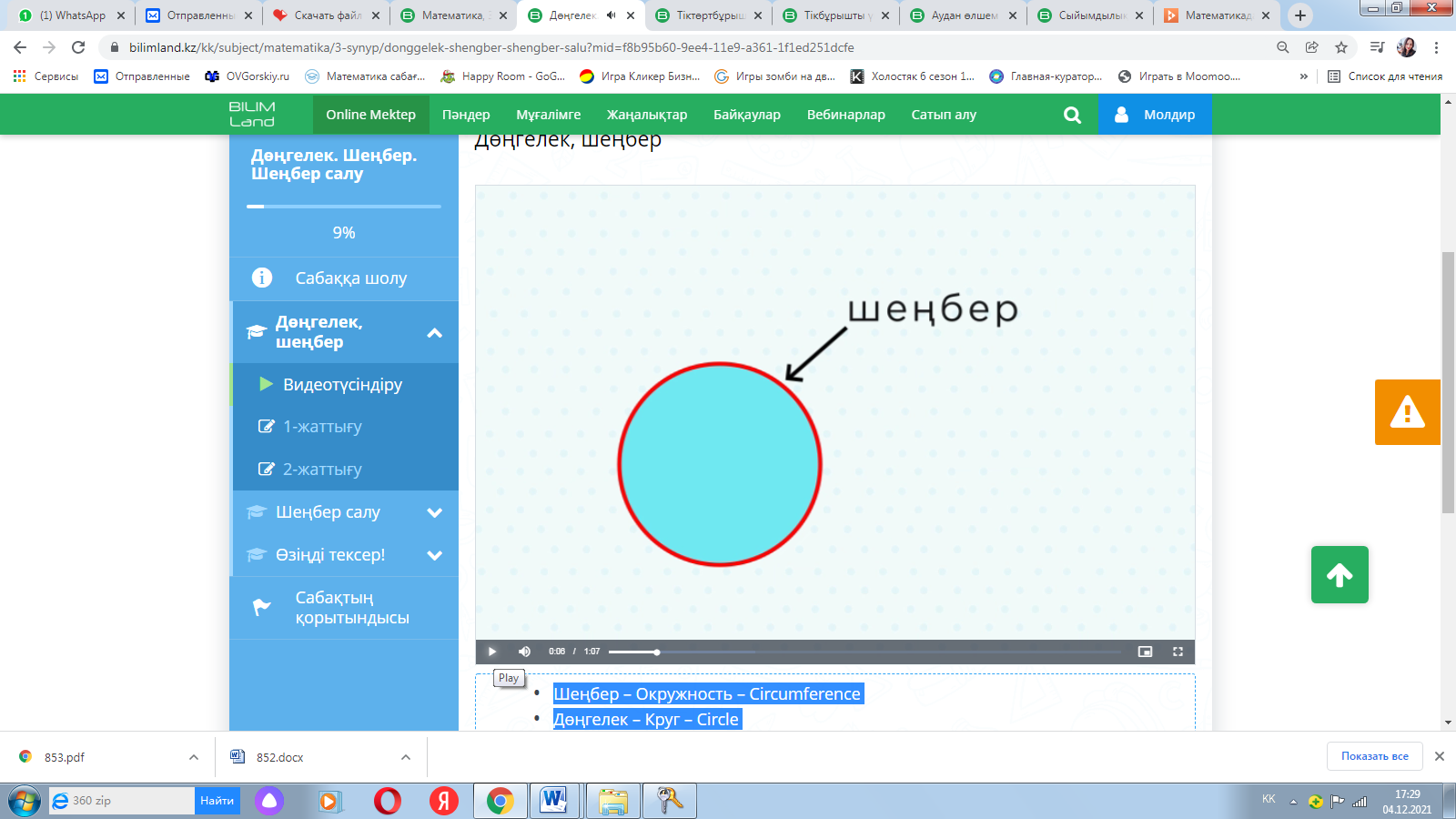Open the Список для чтения reading list
Screen dimensions: 1456x819
1385,76
